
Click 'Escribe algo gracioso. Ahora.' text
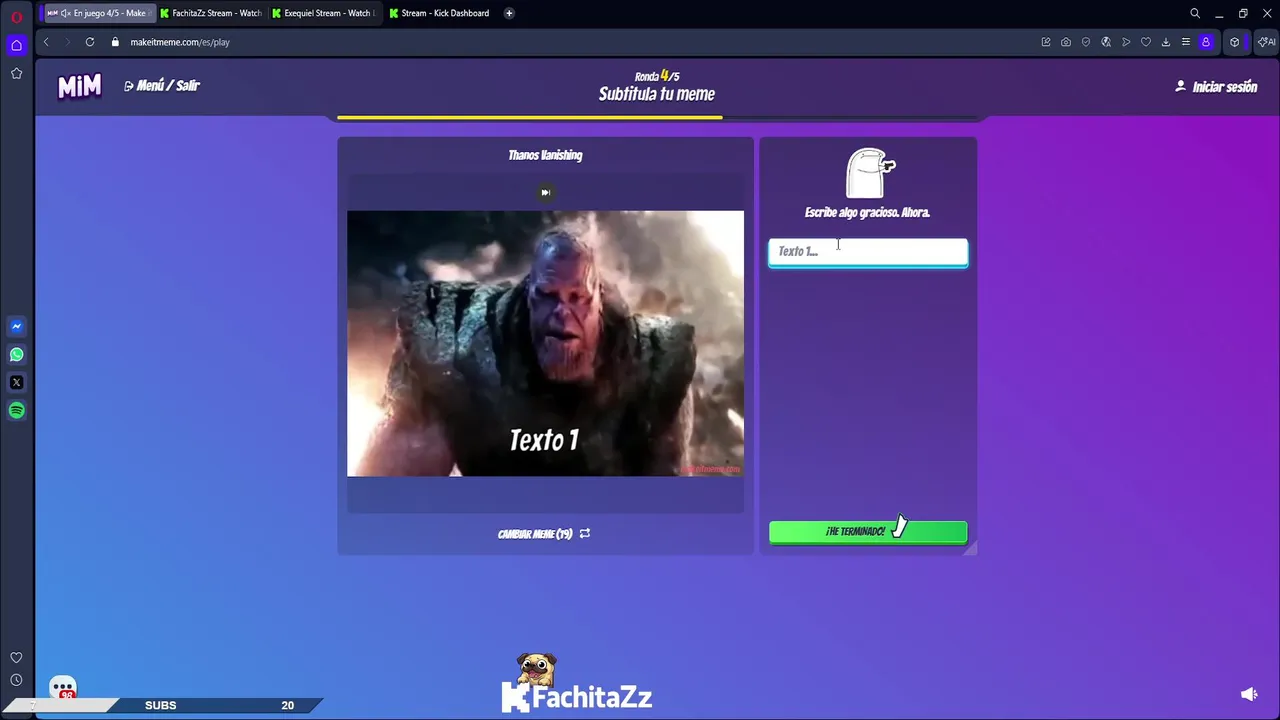pyautogui.click(x=867, y=212)
